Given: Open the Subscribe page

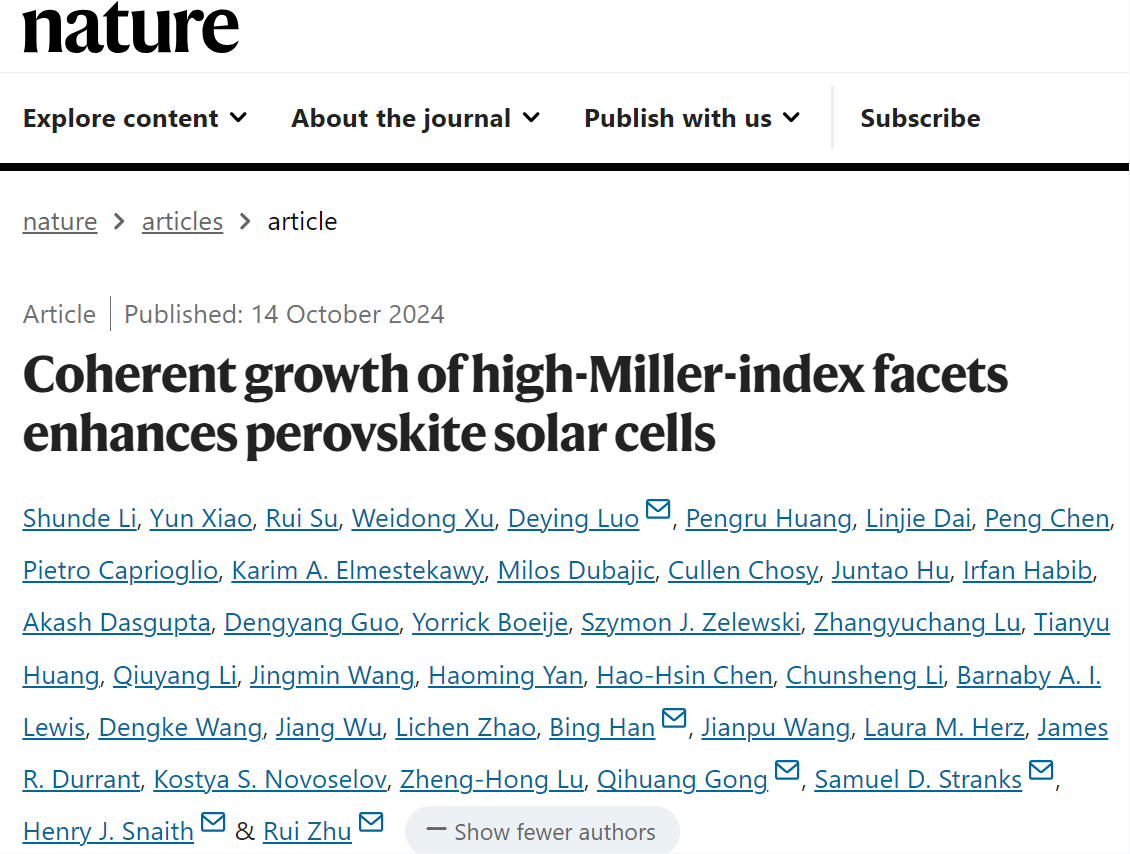Looking at the screenshot, I should tap(920, 118).
